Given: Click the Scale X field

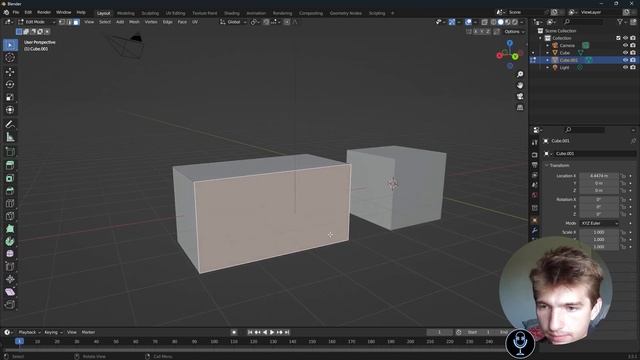Looking at the screenshot, I should tap(599, 232).
